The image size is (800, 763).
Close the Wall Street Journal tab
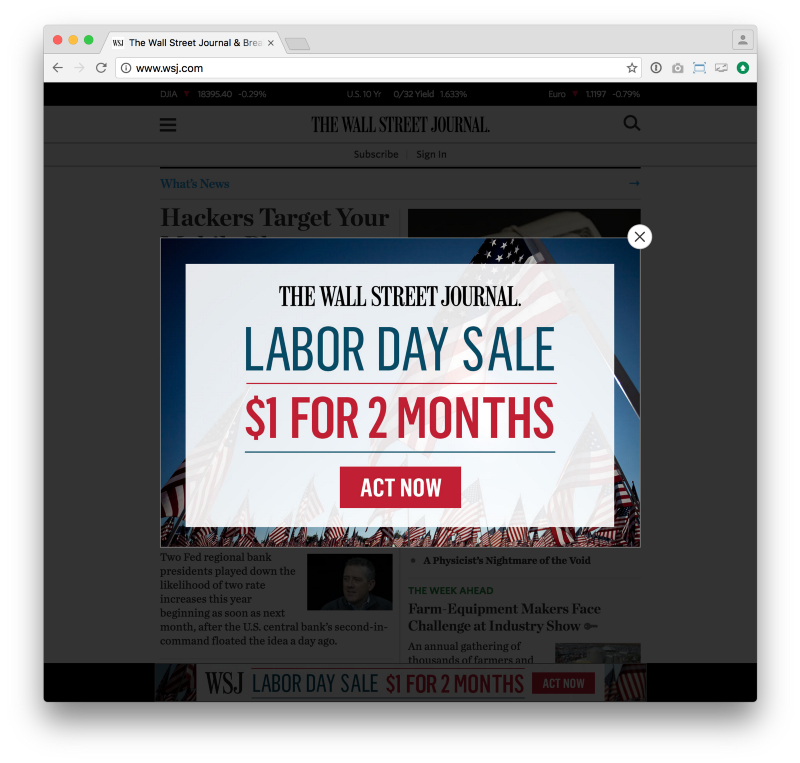(271, 43)
